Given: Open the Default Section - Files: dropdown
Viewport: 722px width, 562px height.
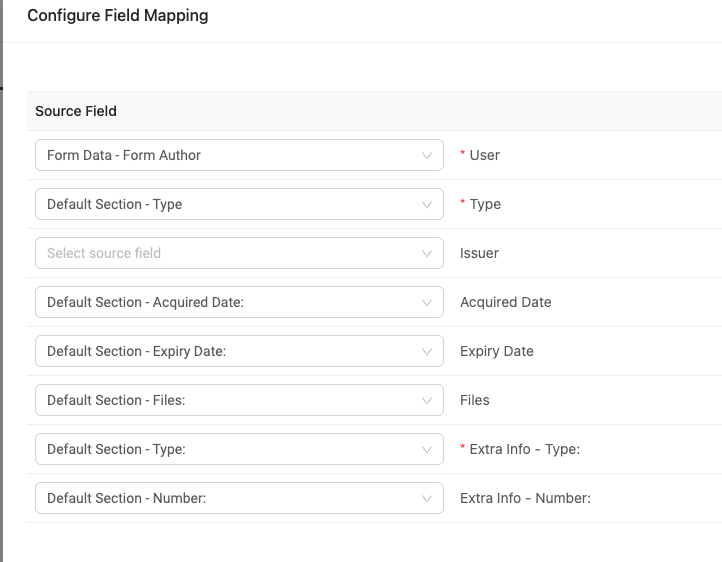Looking at the screenshot, I should point(239,400).
